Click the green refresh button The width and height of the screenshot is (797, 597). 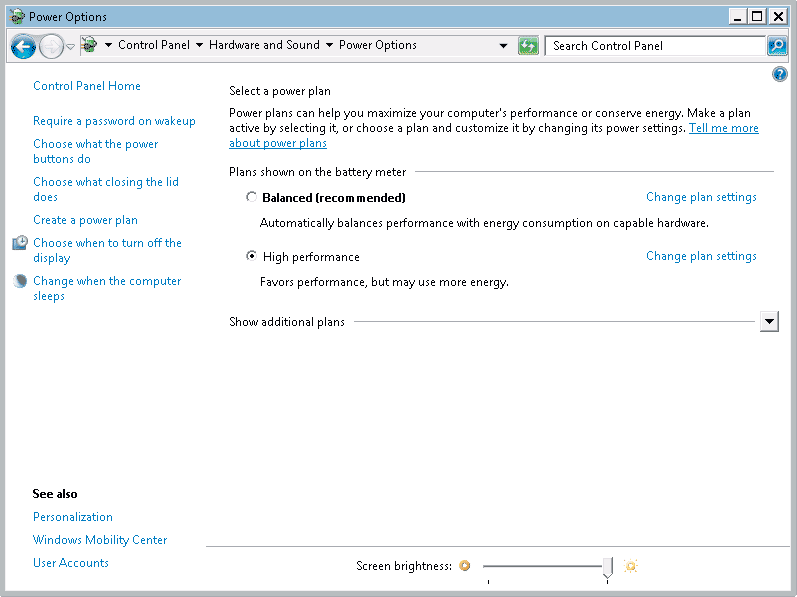tap(528, 46)
